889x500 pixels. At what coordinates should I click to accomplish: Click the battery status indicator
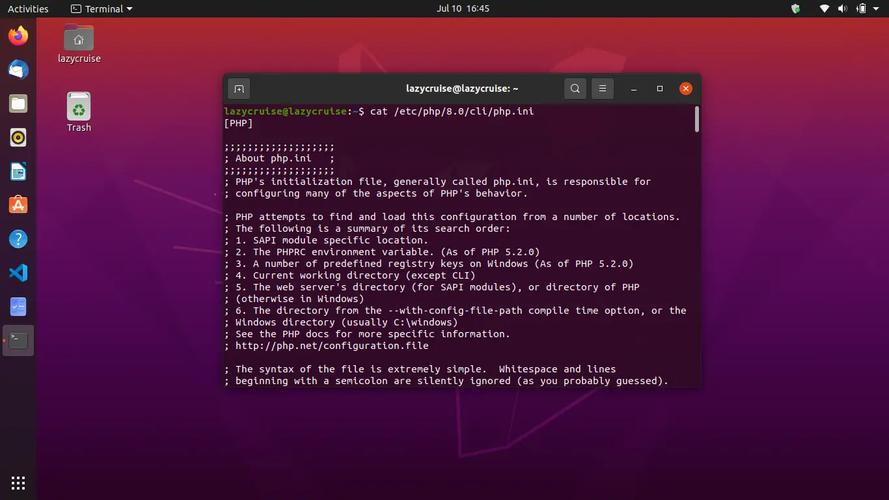861,9
